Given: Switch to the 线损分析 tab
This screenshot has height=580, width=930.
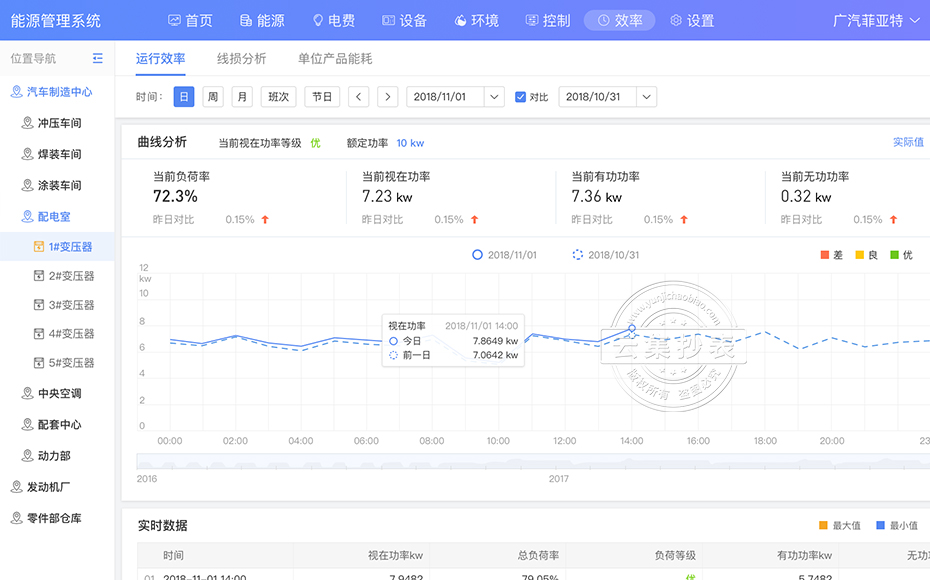Looking at the screenshot, I should [241, 59].
